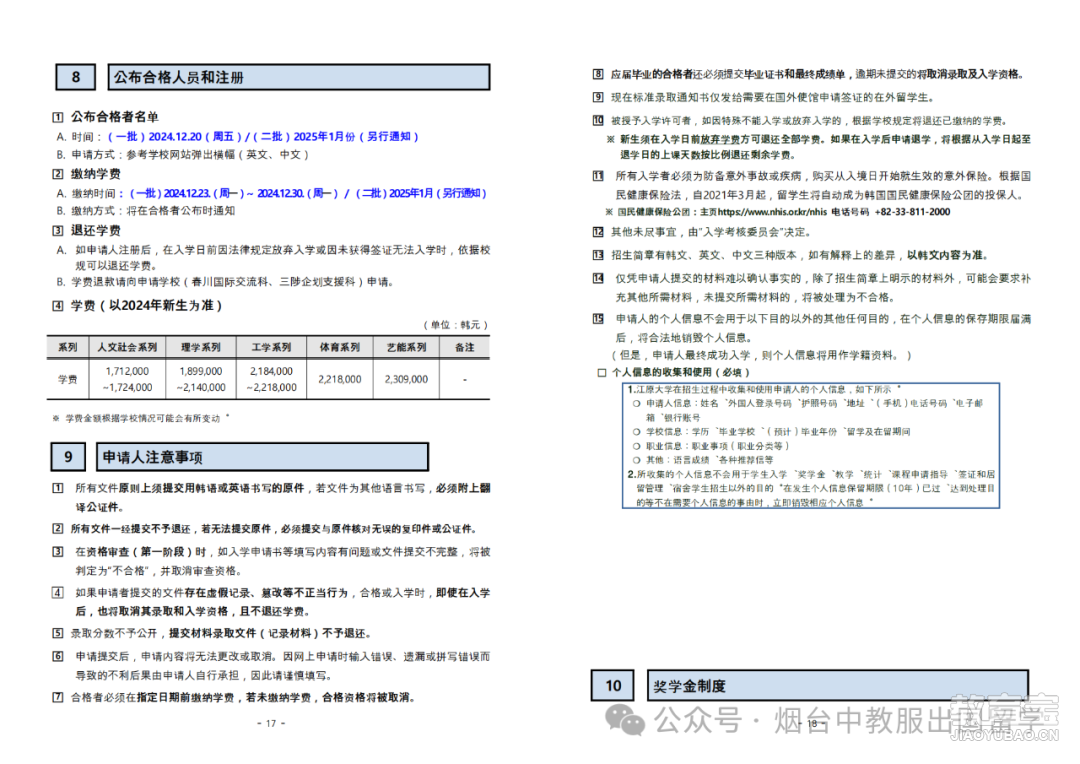Click the heading "奖学金制度"
Viewport: 1080px width, 764px height.
838,685
